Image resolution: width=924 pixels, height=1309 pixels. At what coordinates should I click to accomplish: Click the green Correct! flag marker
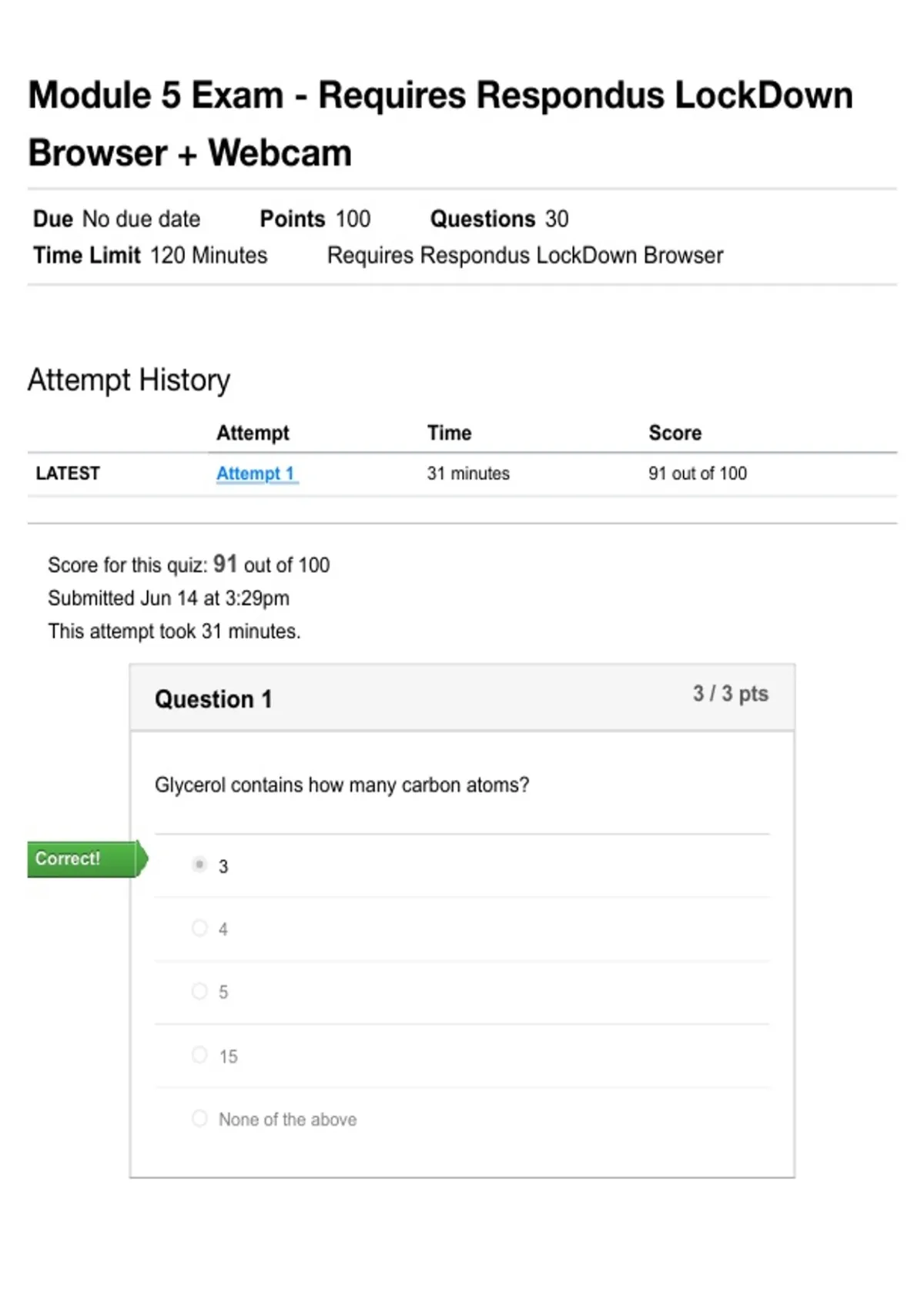(x=87, y=859)
